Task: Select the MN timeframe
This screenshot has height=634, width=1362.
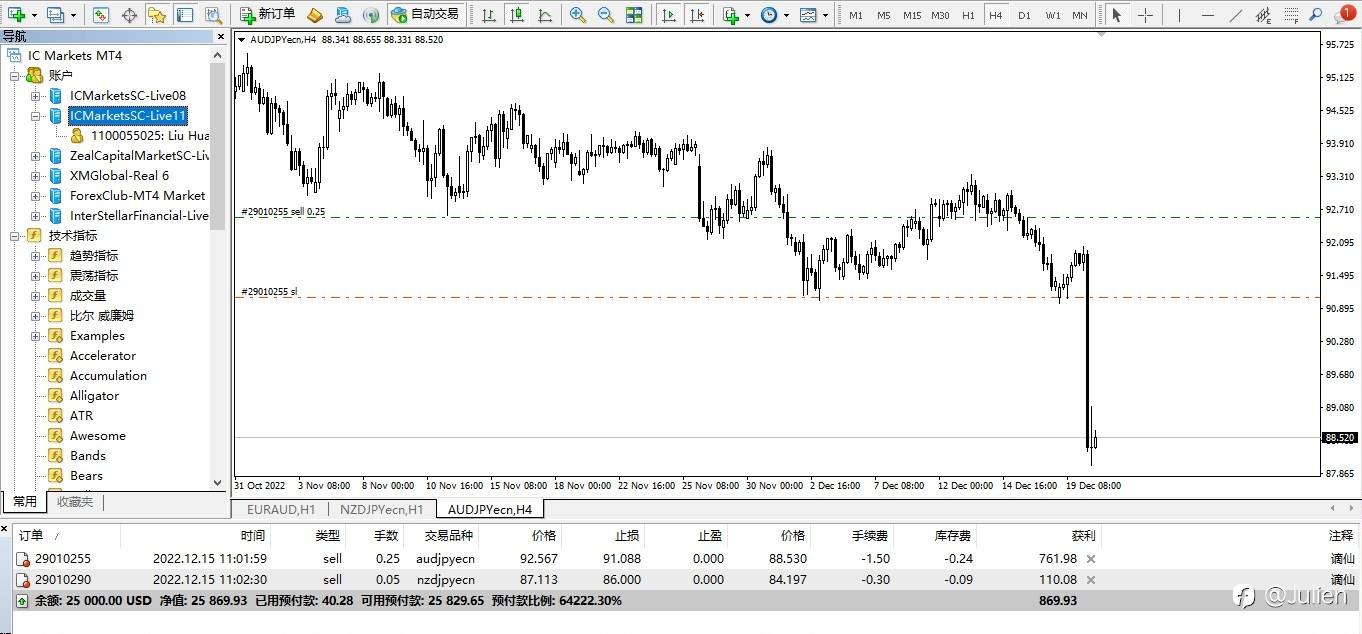Action: pyautogui.click(x=1080, y=15)
